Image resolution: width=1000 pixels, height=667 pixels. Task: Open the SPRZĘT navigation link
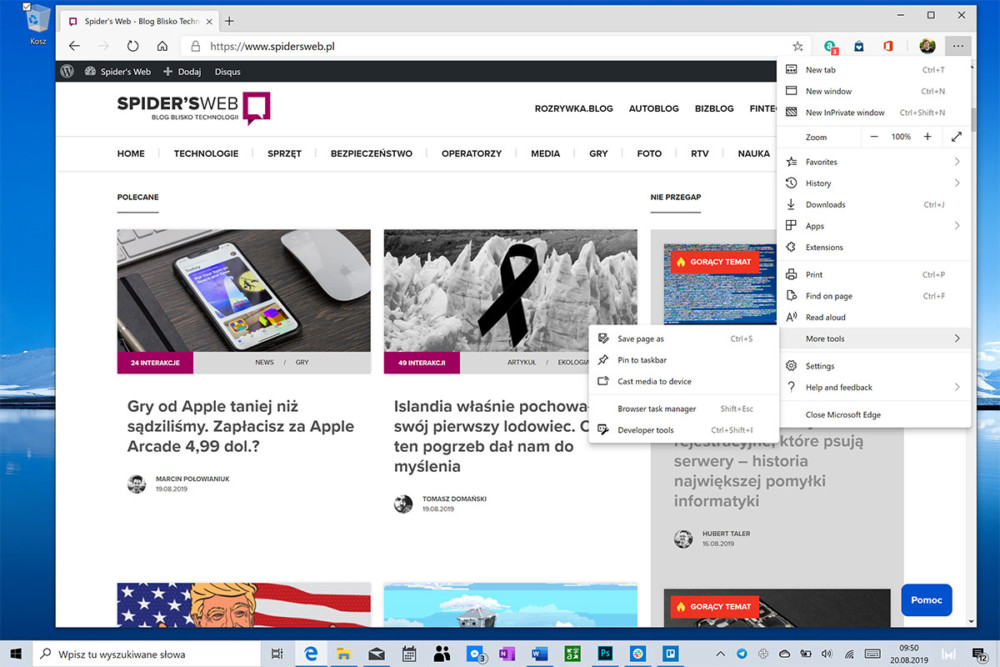(x=284, y=154)
